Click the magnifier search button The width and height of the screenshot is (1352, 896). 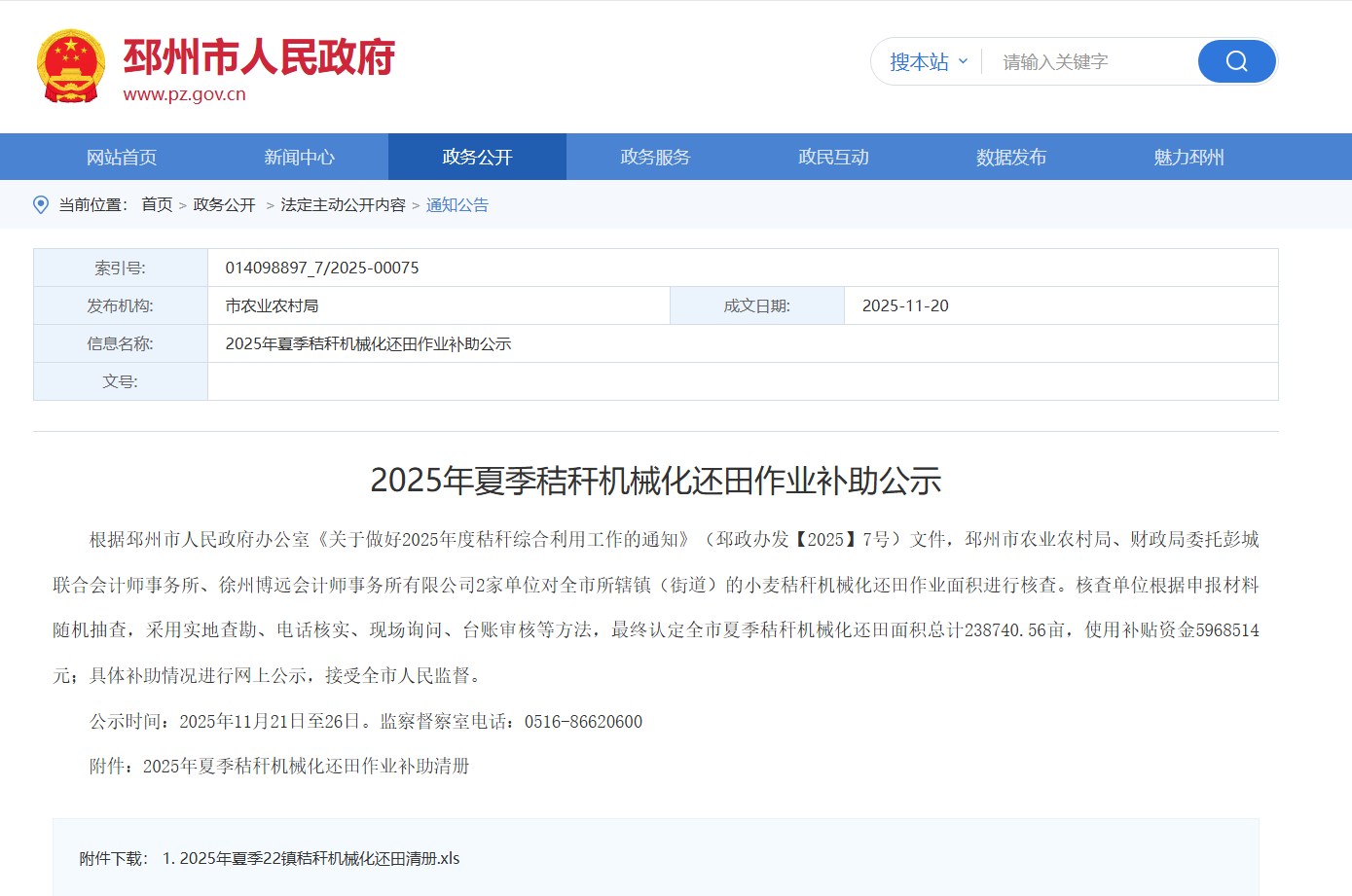(x=1236, y=61)
